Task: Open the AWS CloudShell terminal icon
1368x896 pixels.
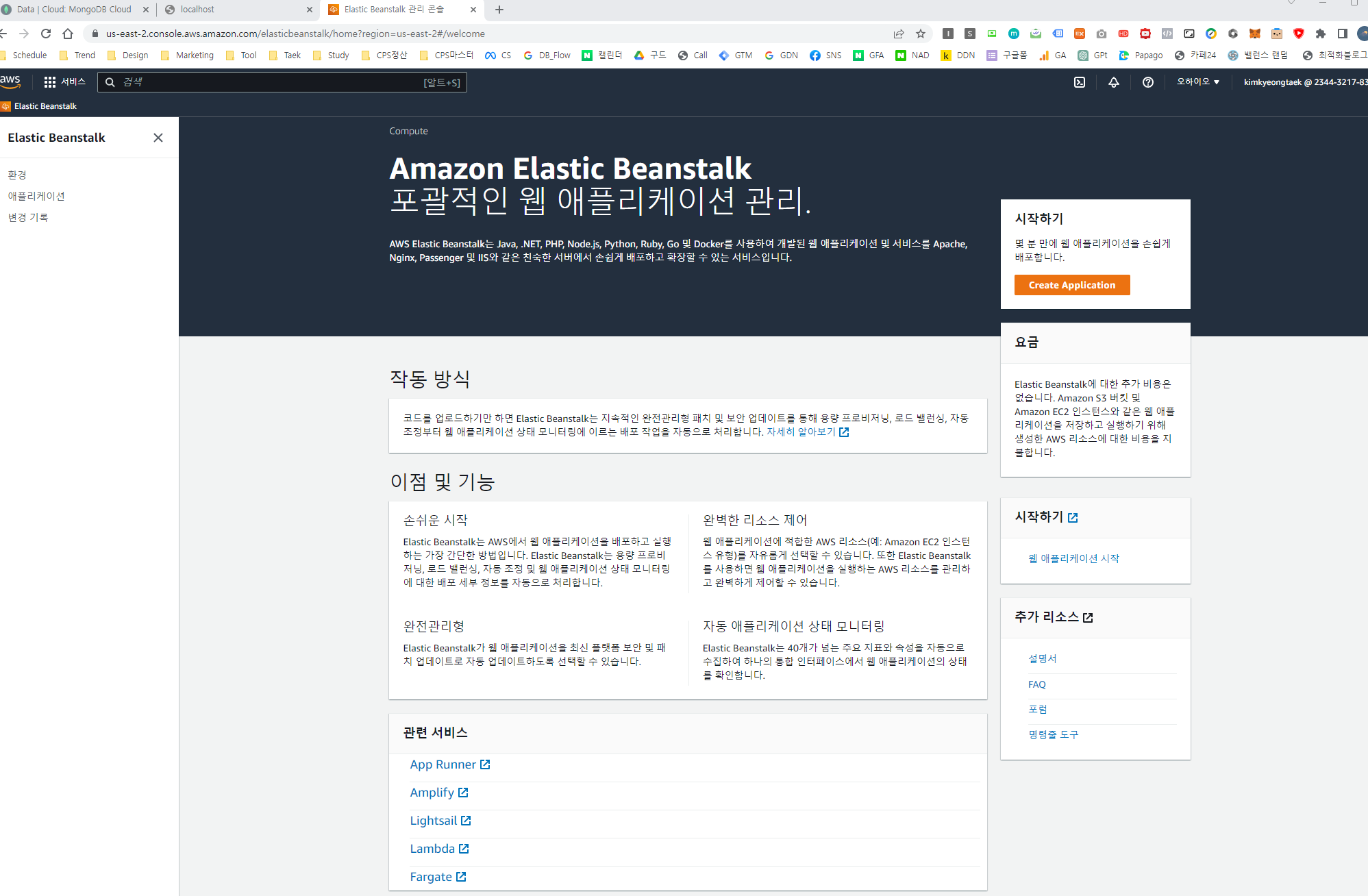Action: (1080, 82)
